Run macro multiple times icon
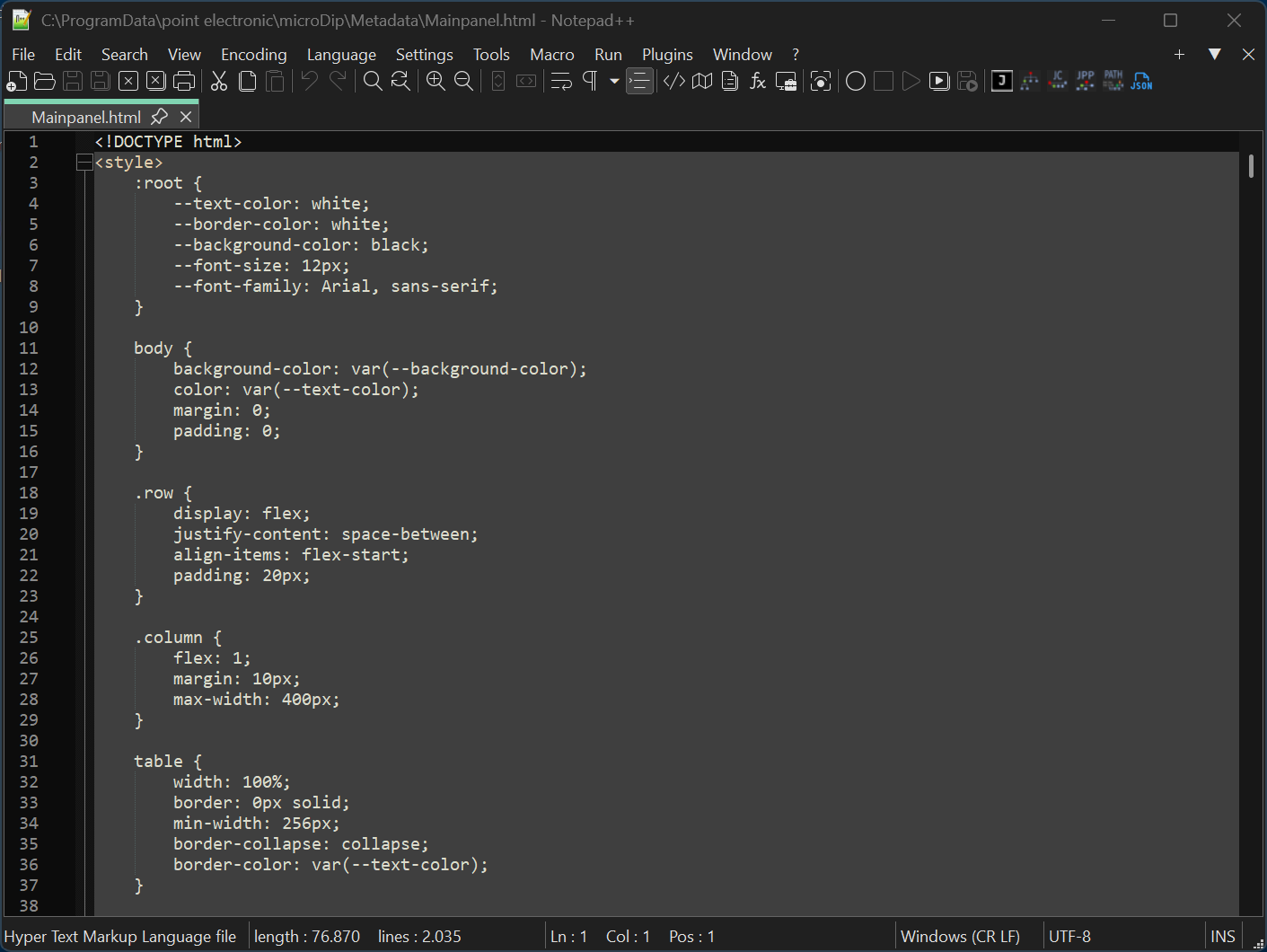Viewport: 1267px width, 952px height. click(939, 82)
